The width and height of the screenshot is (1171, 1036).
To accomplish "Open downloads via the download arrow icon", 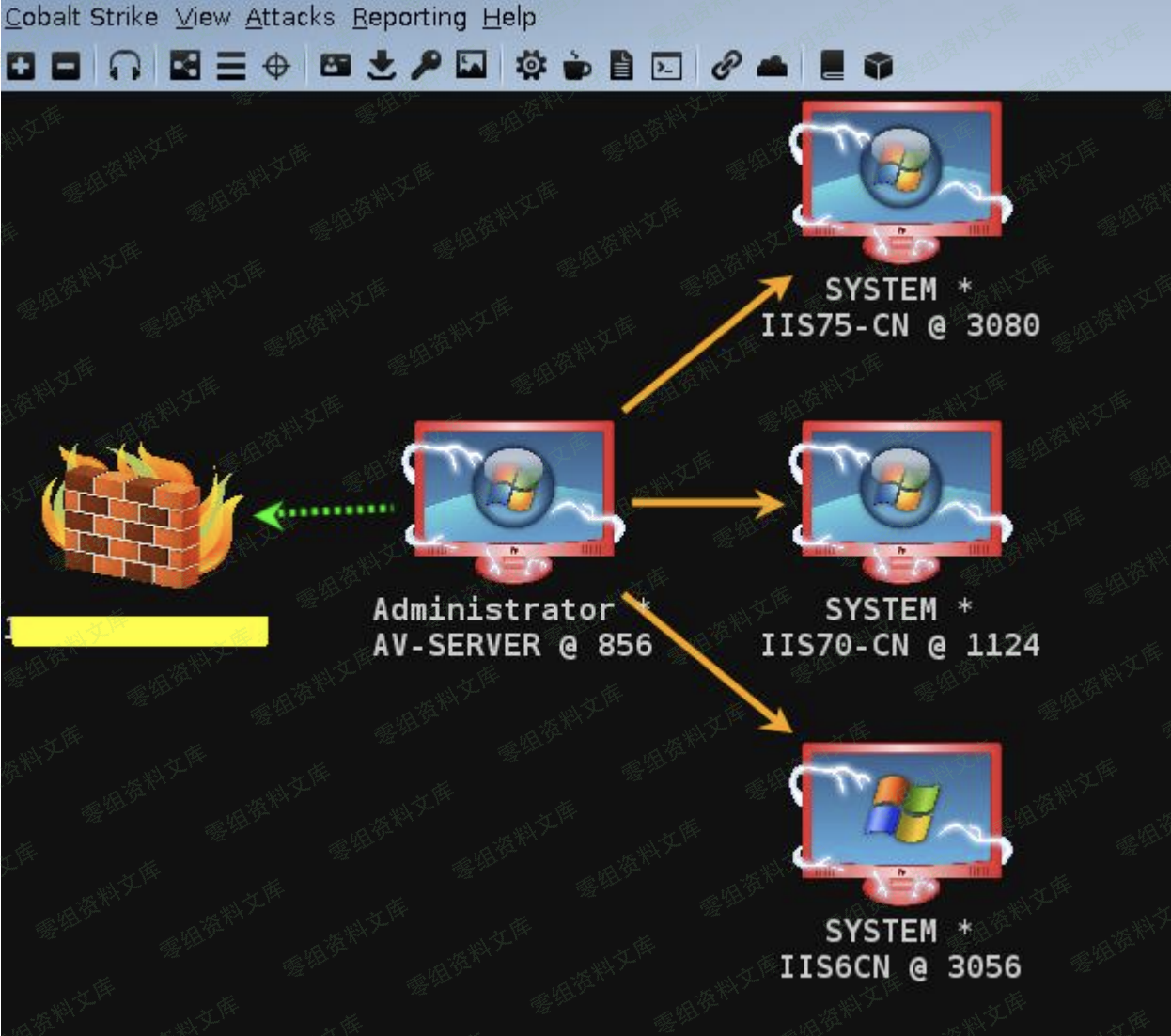I will [381, 66].
